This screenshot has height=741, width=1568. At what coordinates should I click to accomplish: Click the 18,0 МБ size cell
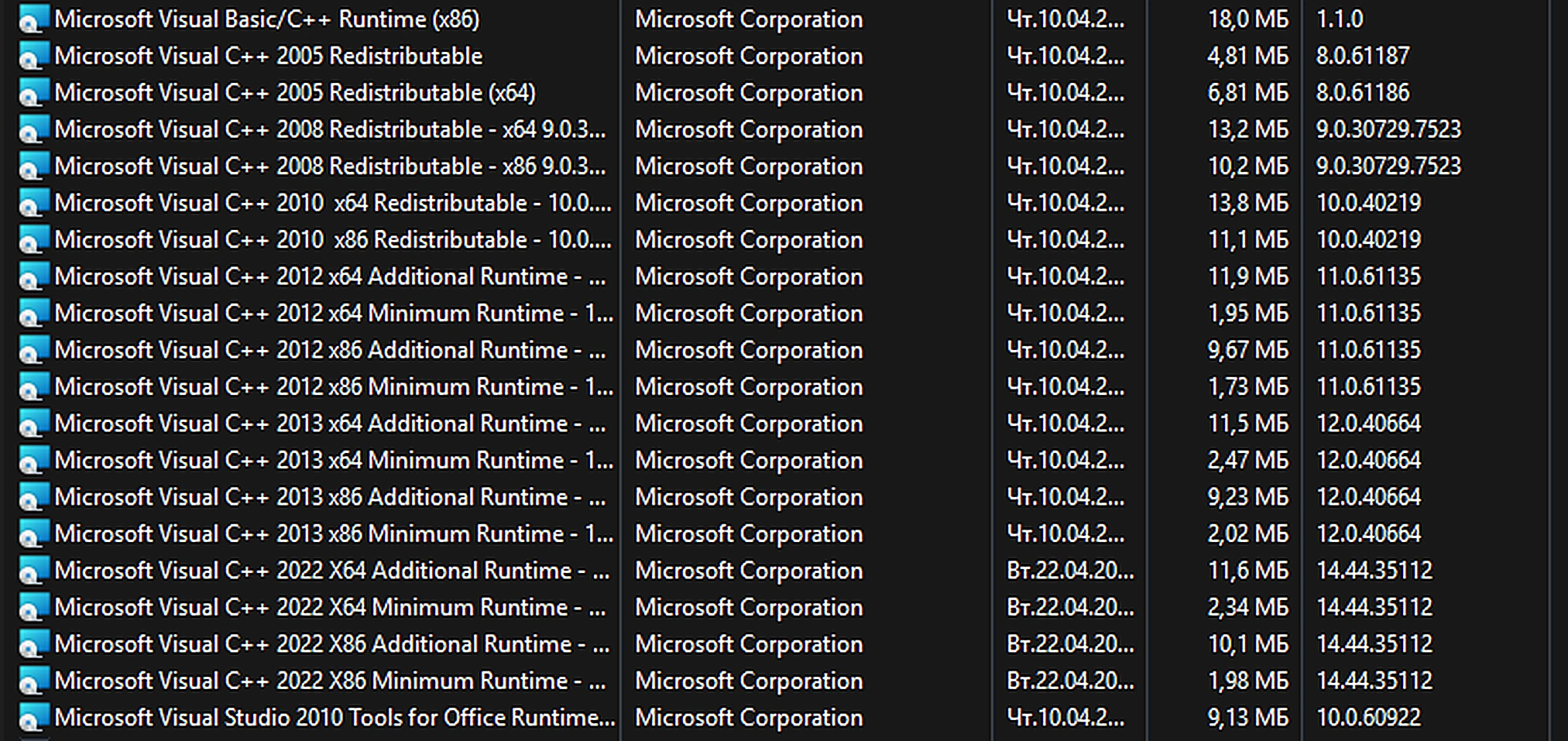click(x=1248, y=19)
